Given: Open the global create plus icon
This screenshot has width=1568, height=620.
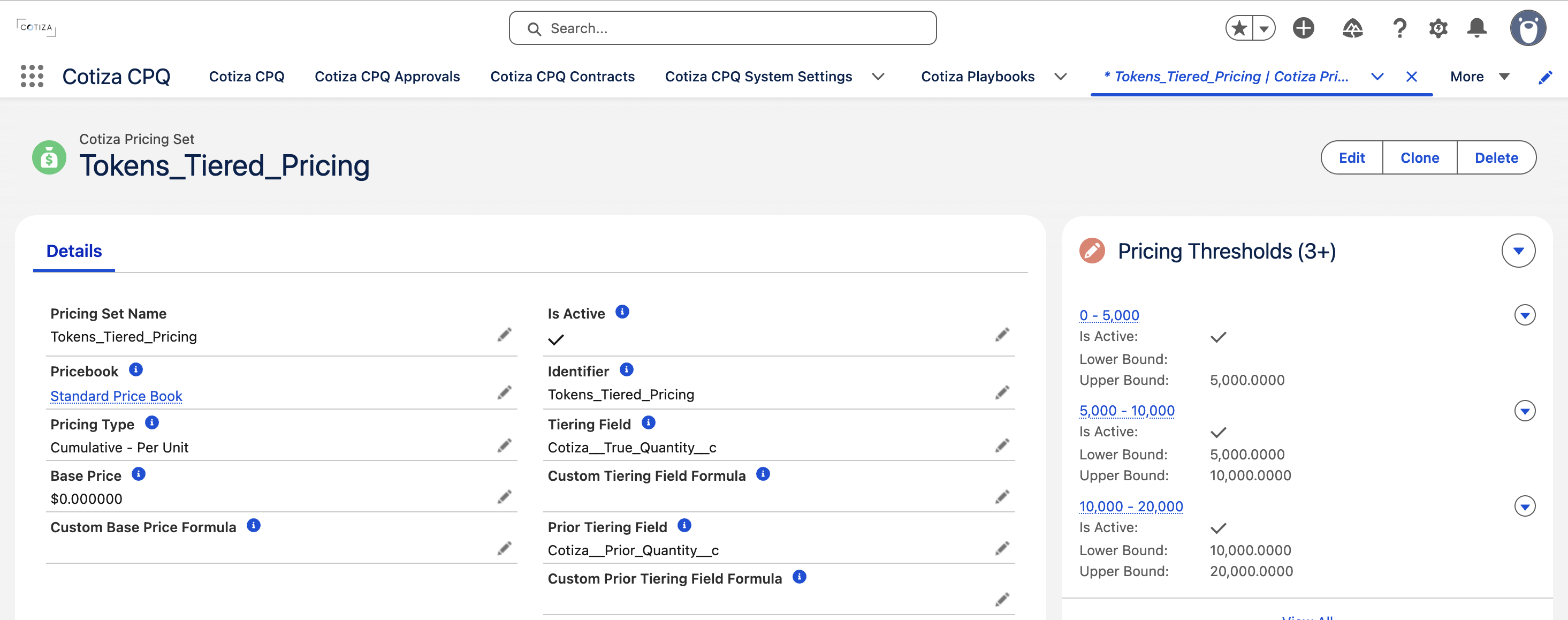Looking at the screenshot, I should [1303, 28].
